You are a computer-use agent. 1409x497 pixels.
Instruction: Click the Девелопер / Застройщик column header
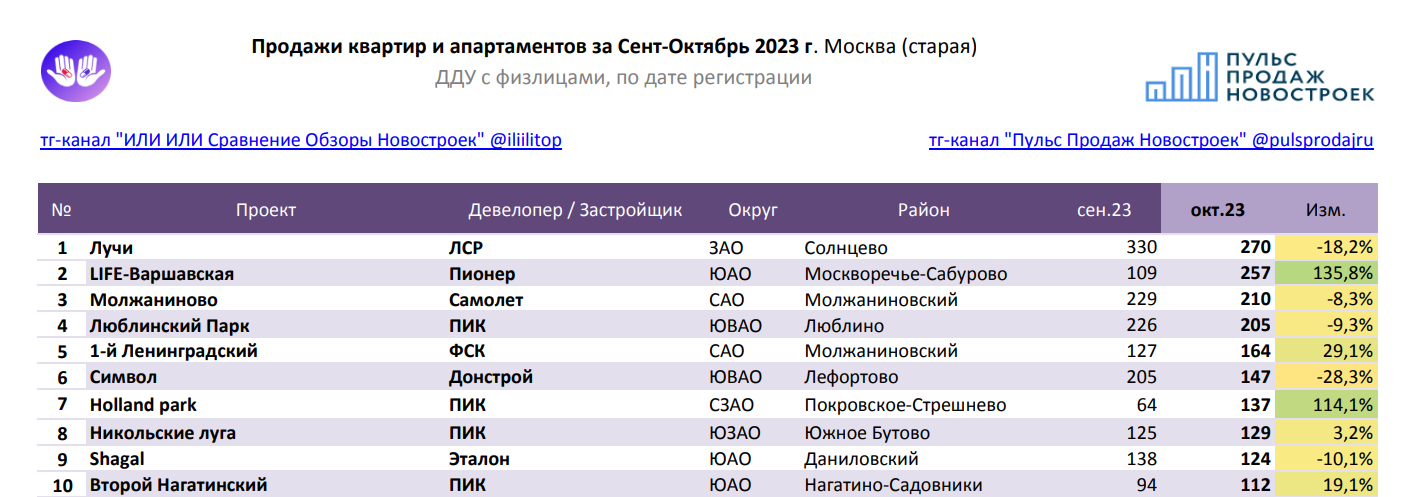click(575, 210)
